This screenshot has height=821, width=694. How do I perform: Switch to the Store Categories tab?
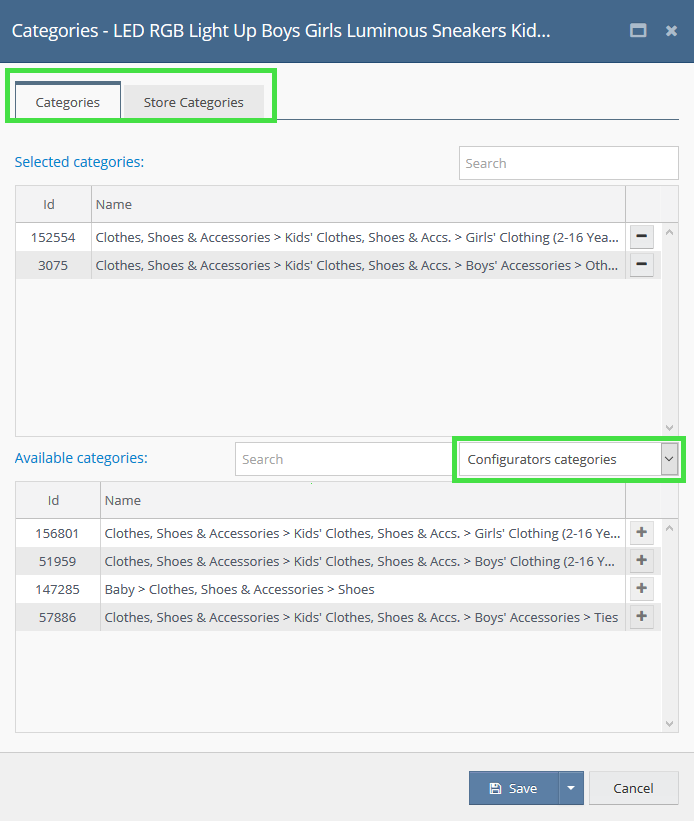point(193,102)
